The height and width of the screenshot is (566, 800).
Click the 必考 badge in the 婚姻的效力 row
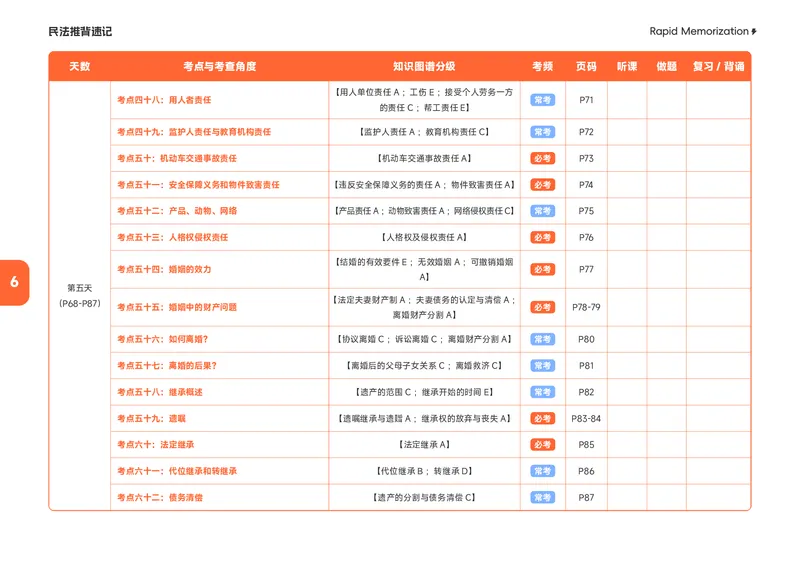(x=542, y=269)
